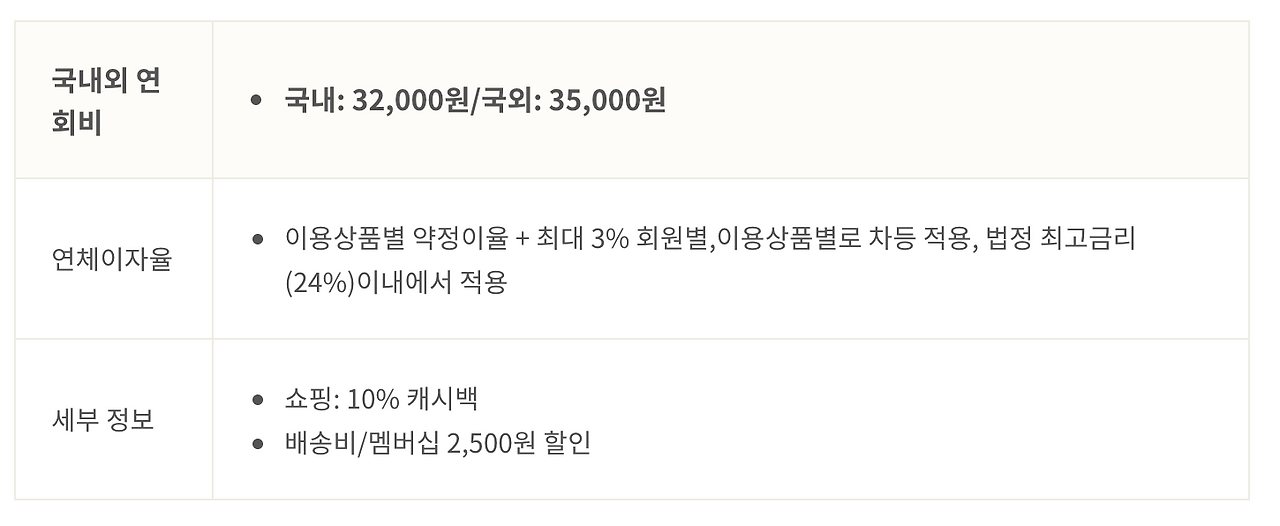Click the 차등 적용 phrase
1280x526 pixels.
point(920,239)
